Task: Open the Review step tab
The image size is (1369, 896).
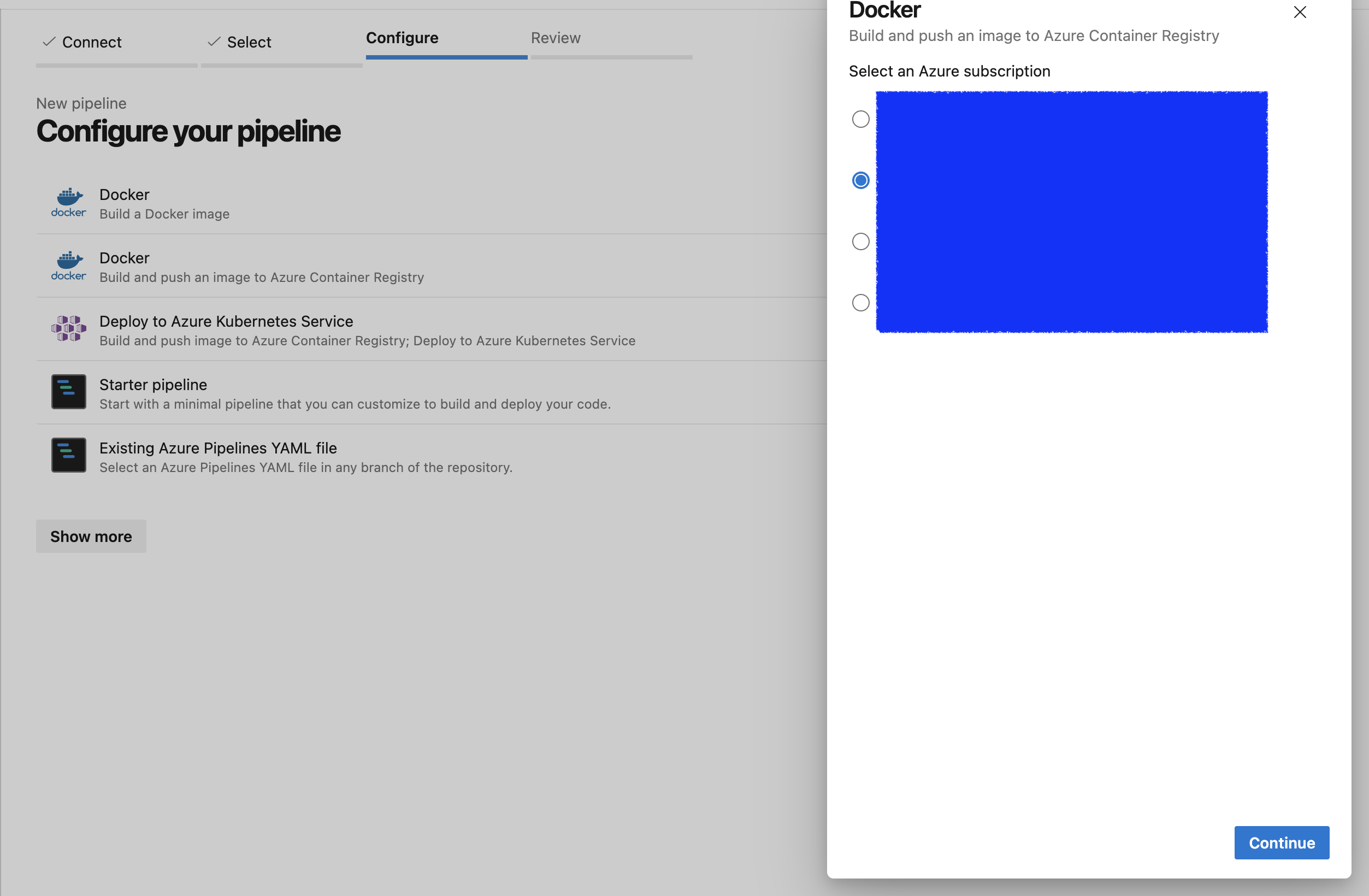Action: tap(555, 38)
